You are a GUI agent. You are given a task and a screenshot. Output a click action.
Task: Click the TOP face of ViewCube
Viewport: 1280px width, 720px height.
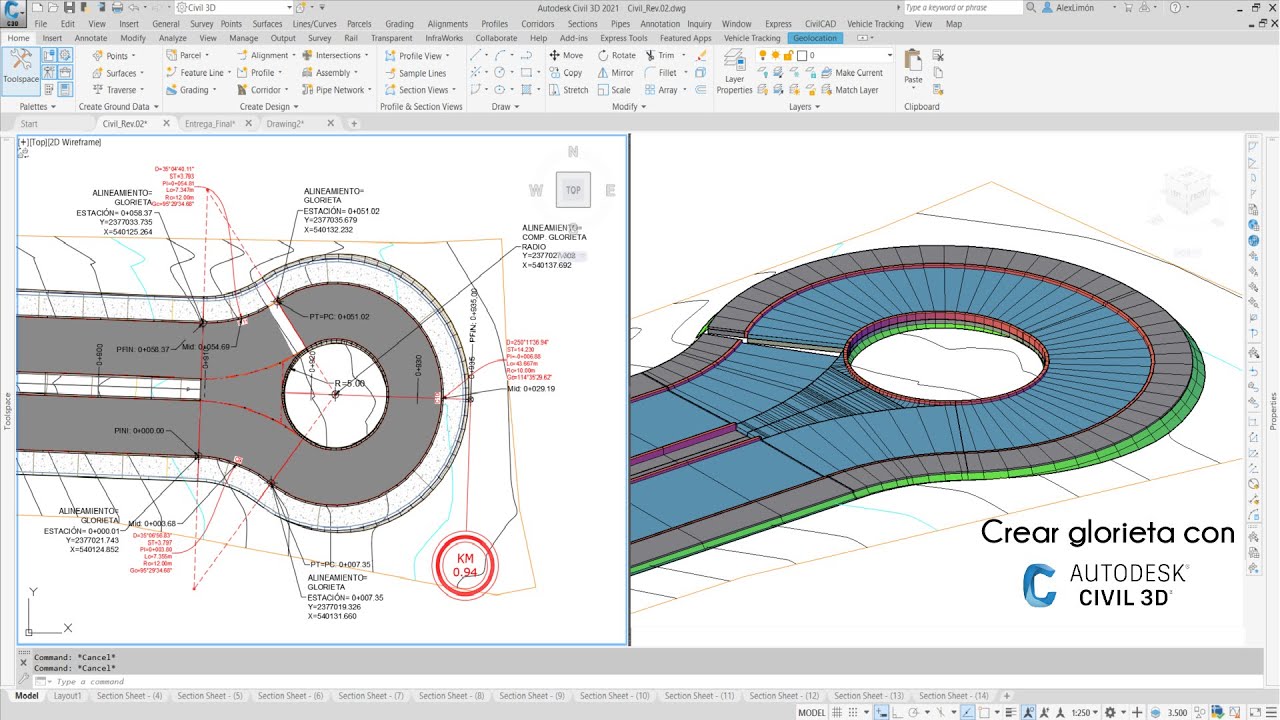[x=573, y=190]
